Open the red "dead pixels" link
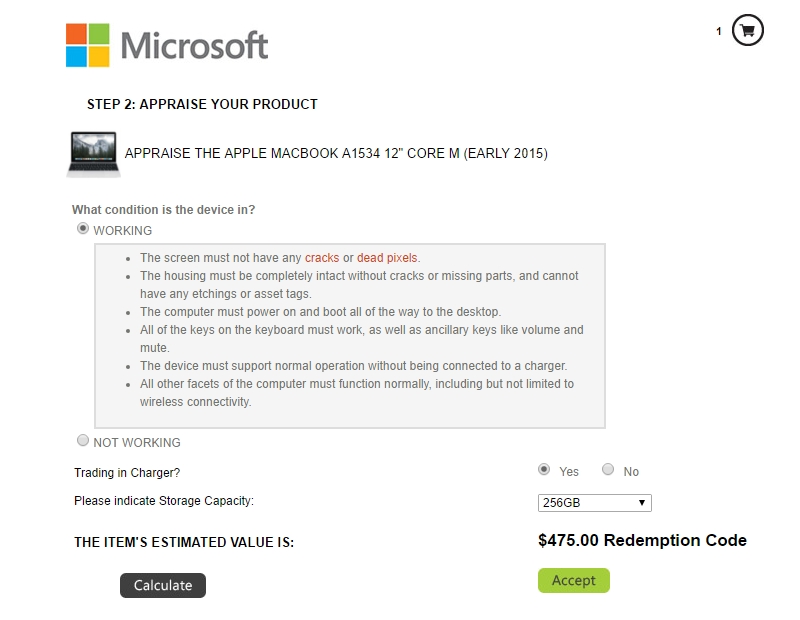800x620 pixels. 387,258
